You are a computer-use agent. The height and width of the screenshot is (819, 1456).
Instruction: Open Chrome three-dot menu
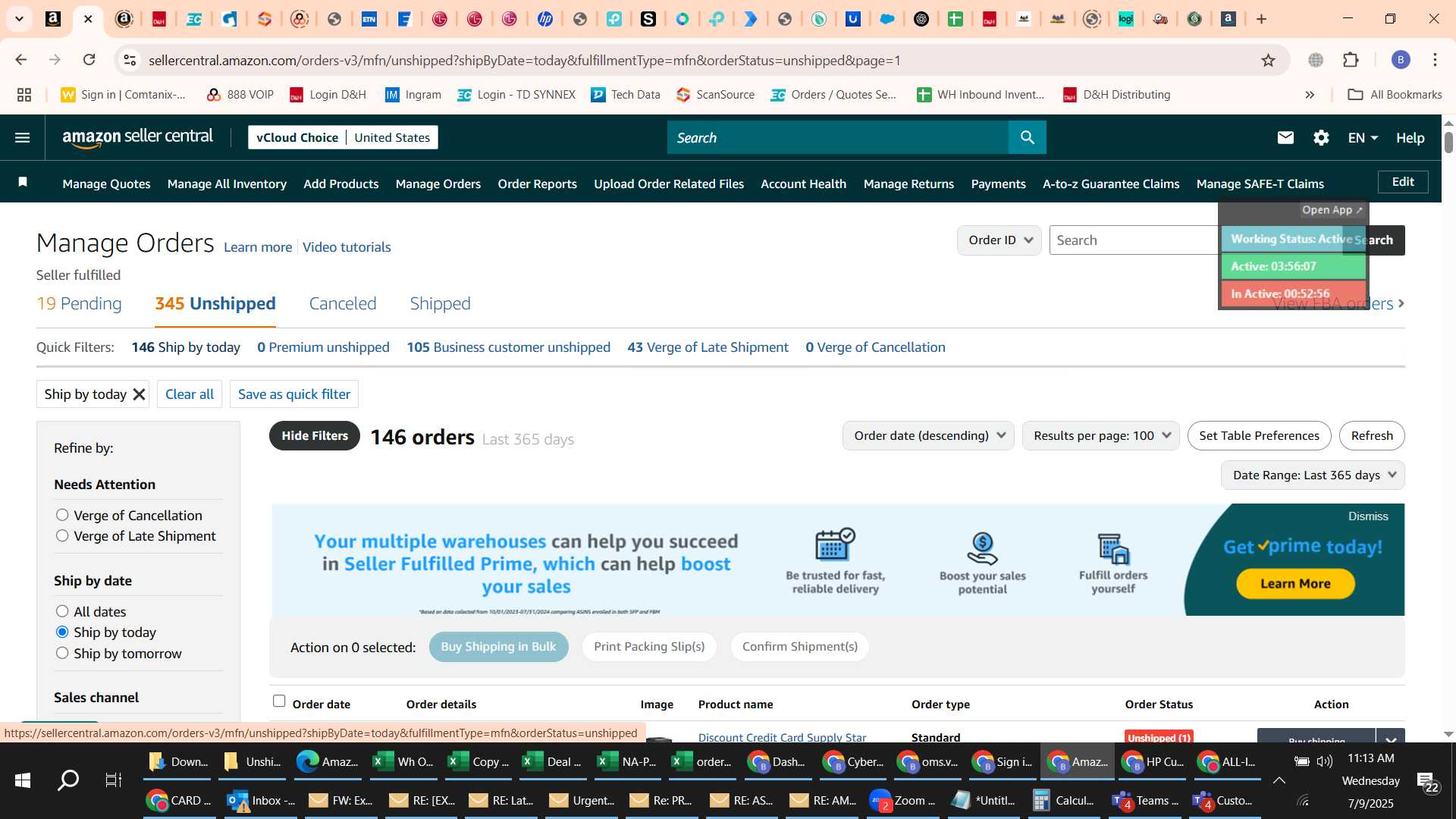1435,60
